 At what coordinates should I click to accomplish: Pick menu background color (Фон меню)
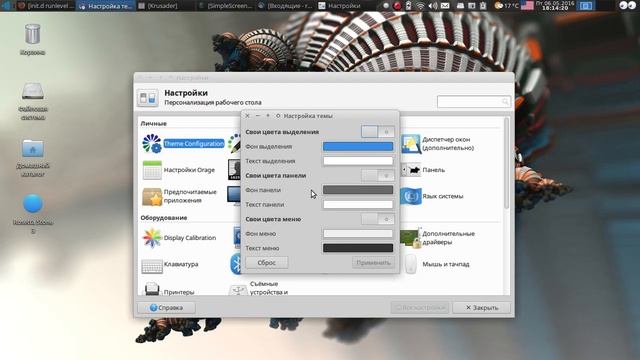358,233
